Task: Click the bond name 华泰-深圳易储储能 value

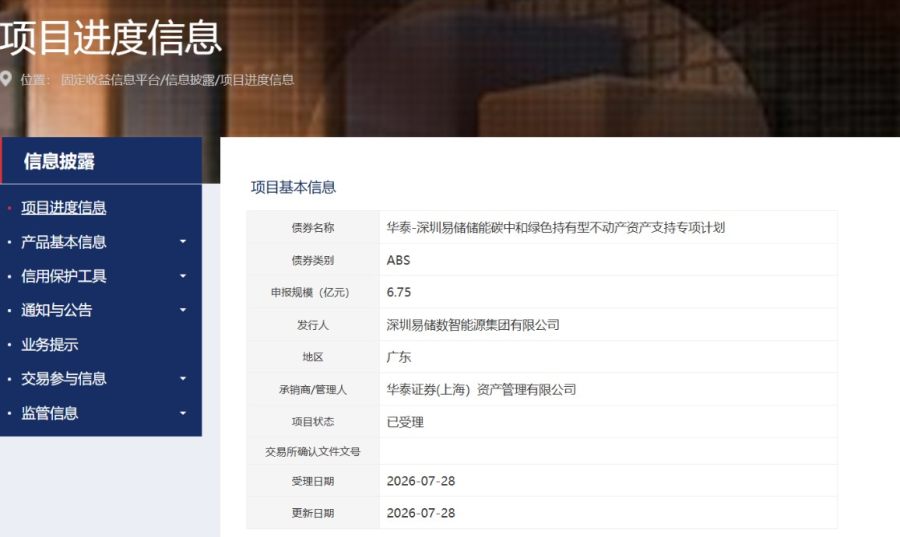Action: (x=556, y=228)
